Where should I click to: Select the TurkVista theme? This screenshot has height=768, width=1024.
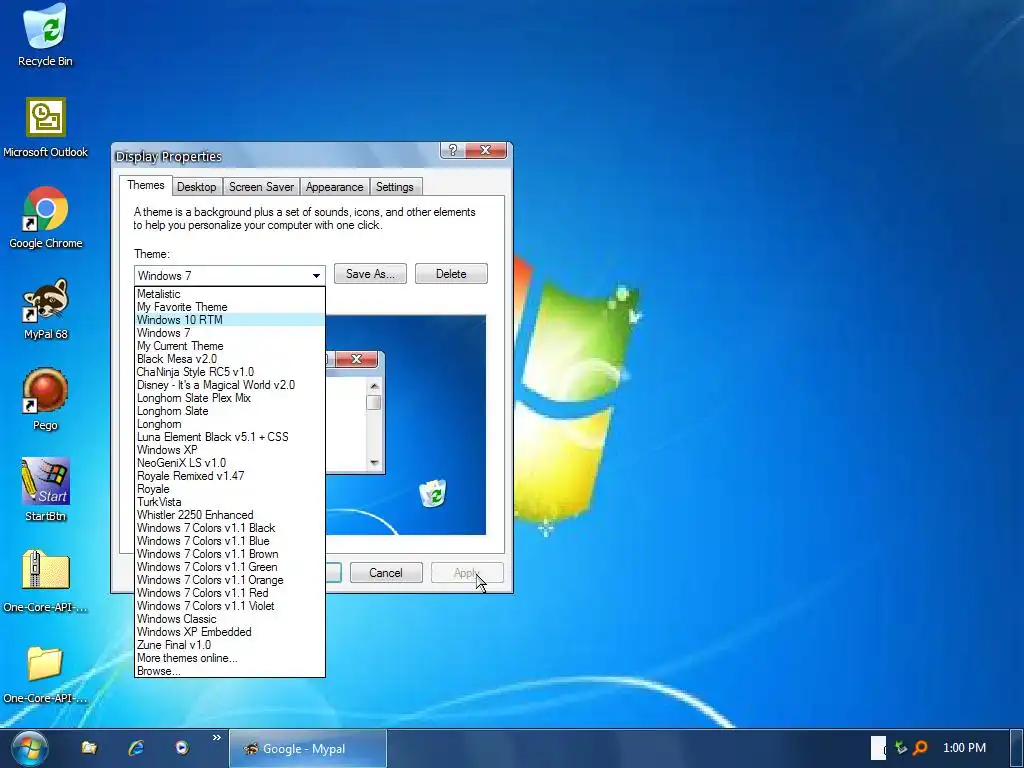[x=230, y=502]
